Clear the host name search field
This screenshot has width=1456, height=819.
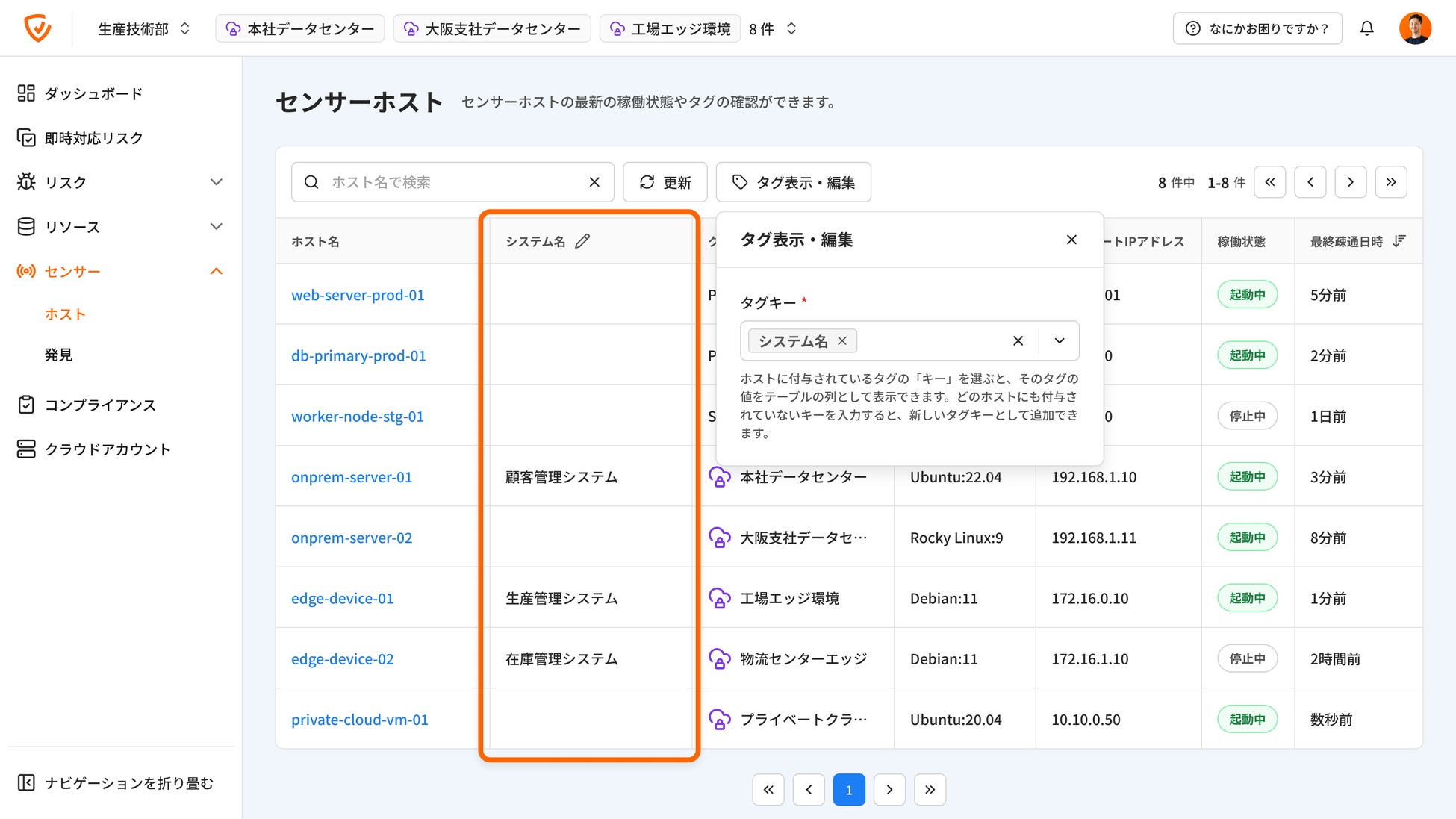[x=594, y=182]
